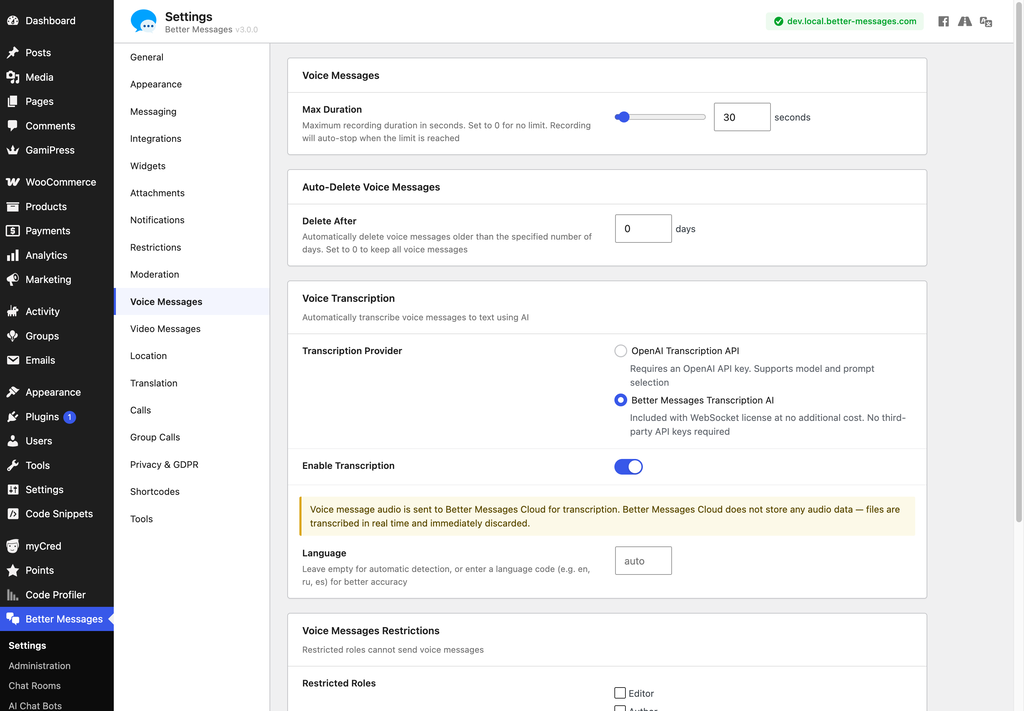Open the Shortcodes settings tab
Viewport: 1024px width, 711px height.
[191, 492]
